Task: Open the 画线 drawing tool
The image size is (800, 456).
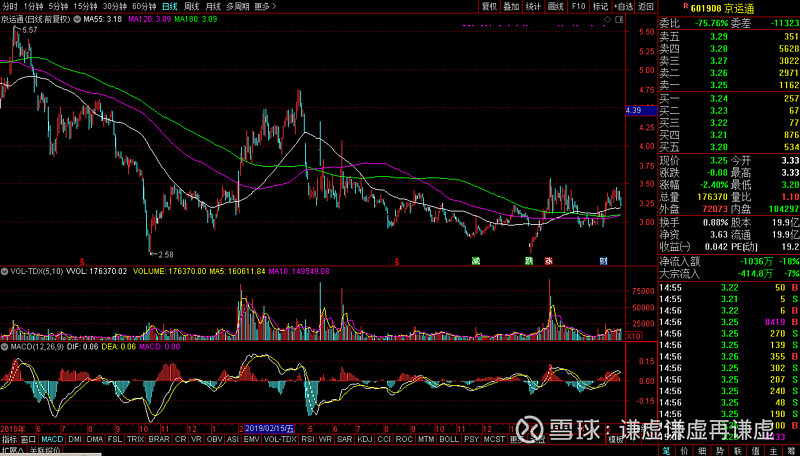Action: coord(556,7)
